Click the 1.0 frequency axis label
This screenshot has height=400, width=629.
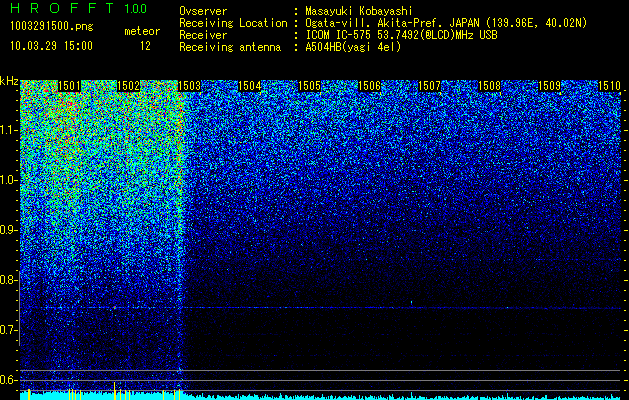tap(8, 180)
